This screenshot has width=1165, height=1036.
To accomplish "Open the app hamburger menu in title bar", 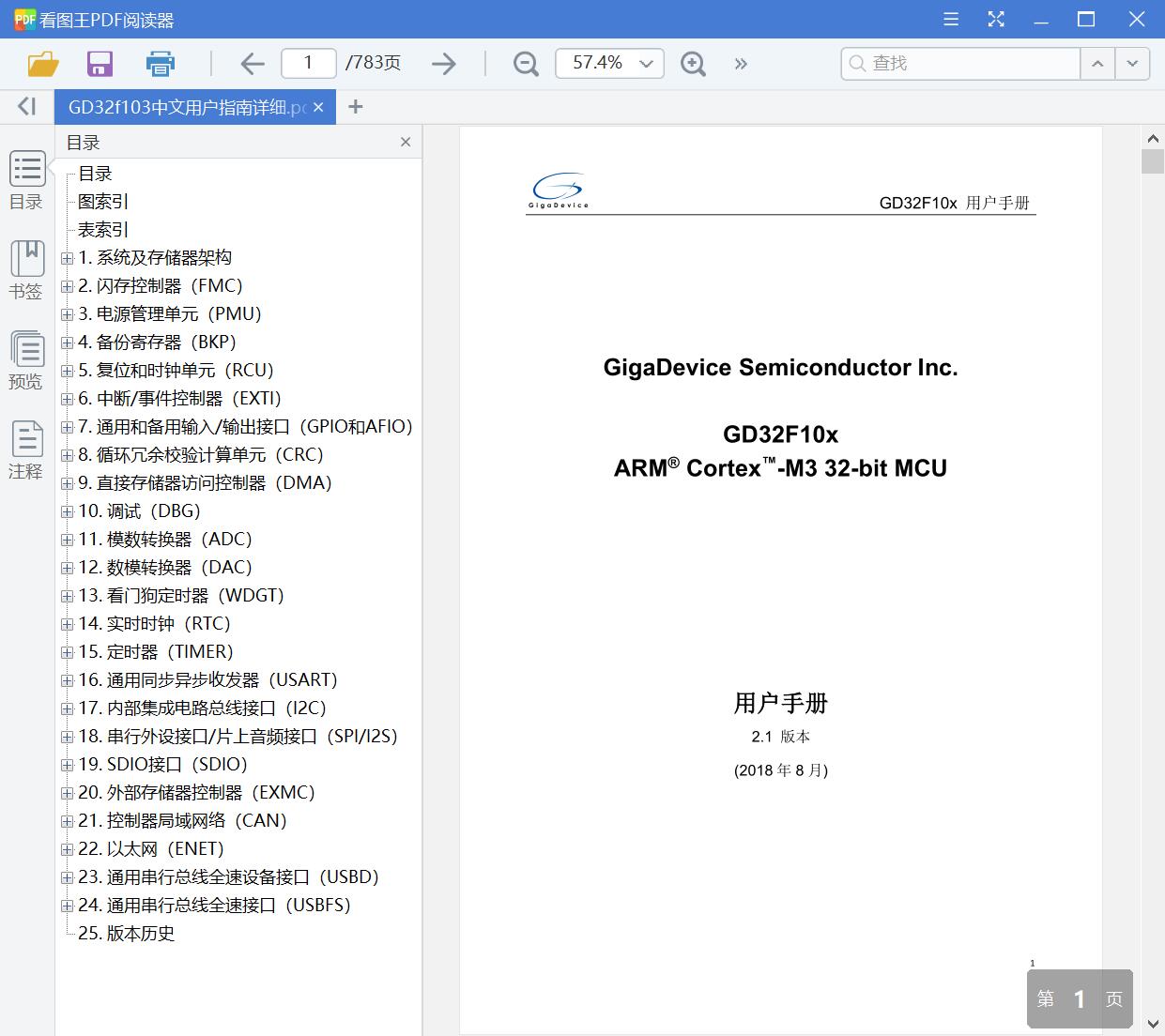I will 951,20.
